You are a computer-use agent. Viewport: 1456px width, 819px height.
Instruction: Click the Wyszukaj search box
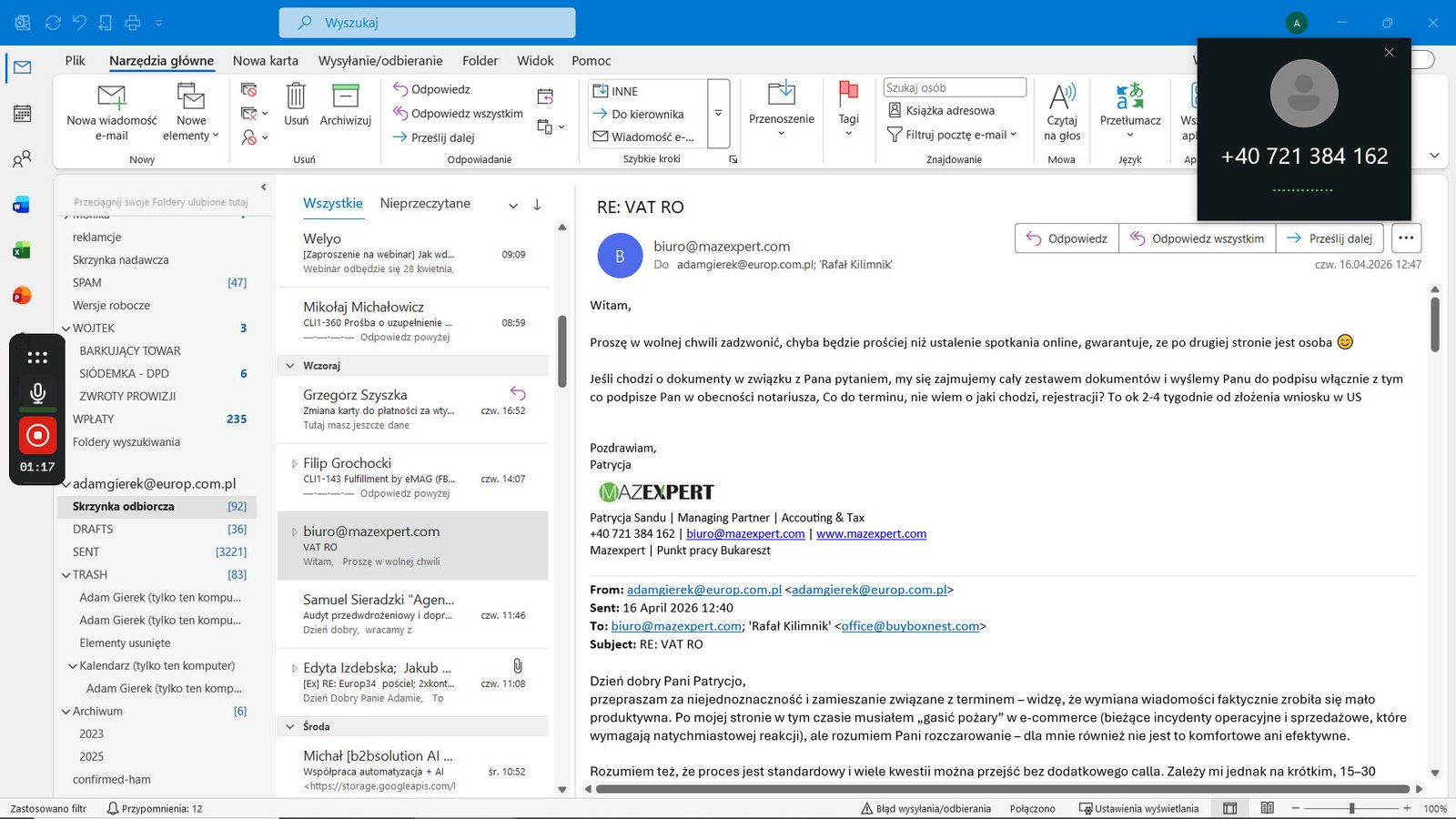[x=427, y=23]
